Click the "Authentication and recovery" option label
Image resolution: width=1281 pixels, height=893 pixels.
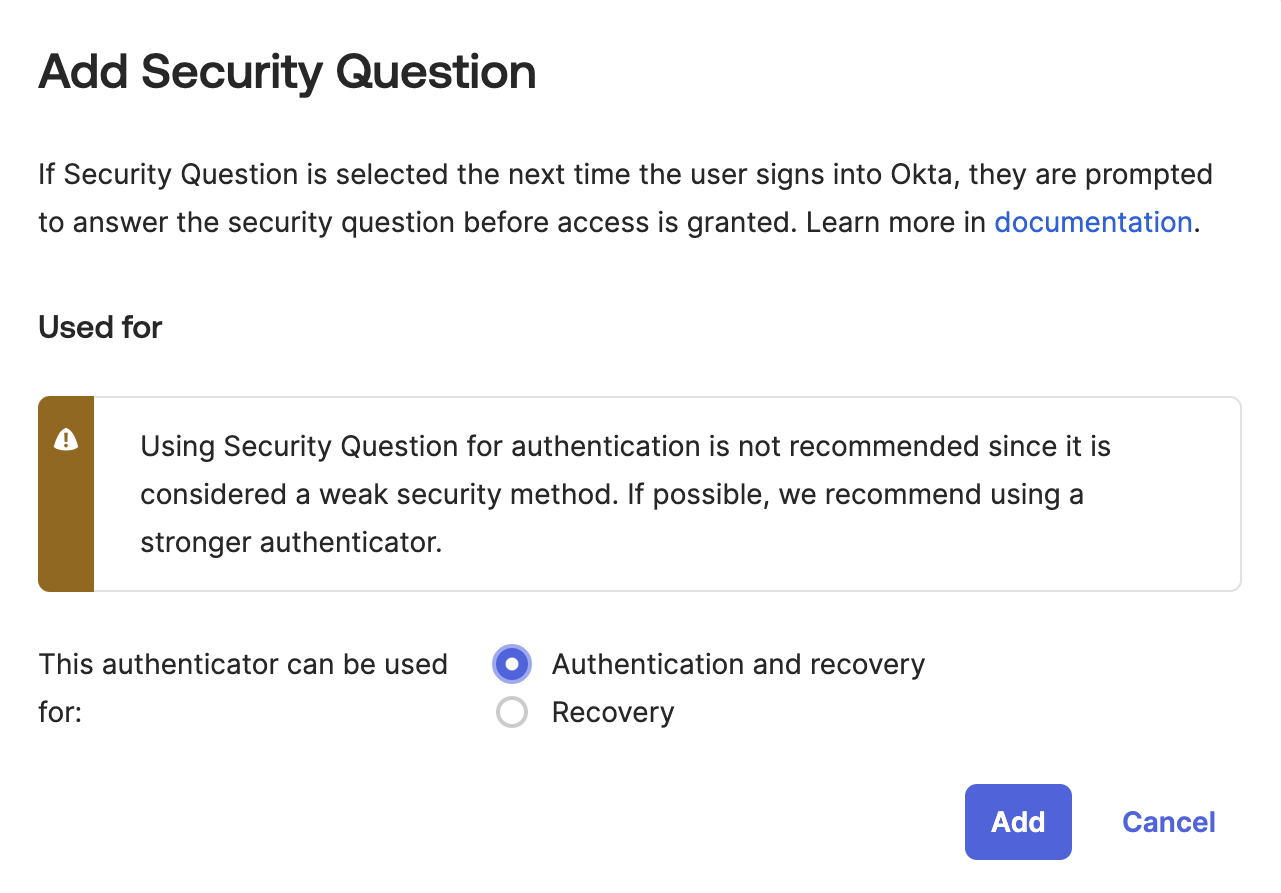(738, 665)
